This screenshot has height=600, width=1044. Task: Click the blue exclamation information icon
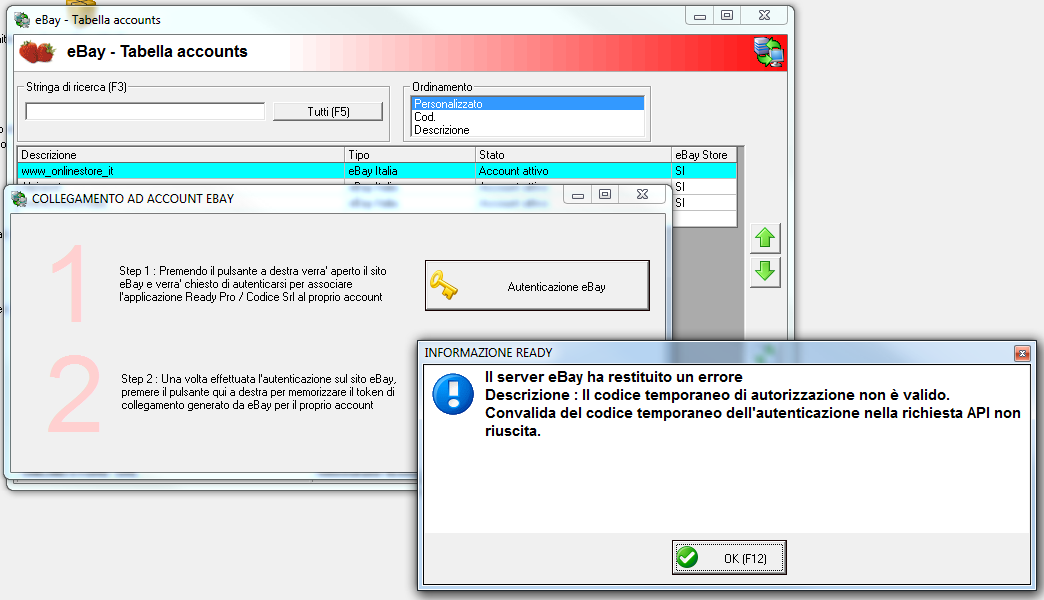point(453,394)
